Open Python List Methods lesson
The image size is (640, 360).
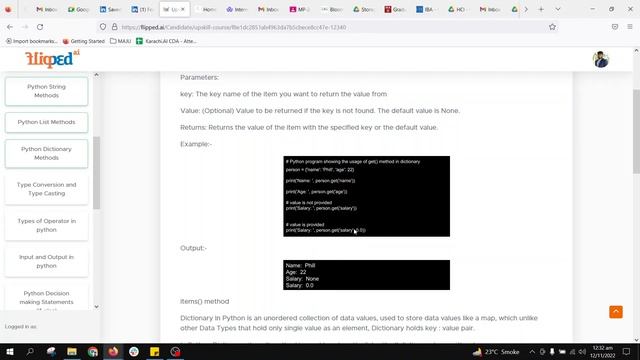tap(47, 122)
